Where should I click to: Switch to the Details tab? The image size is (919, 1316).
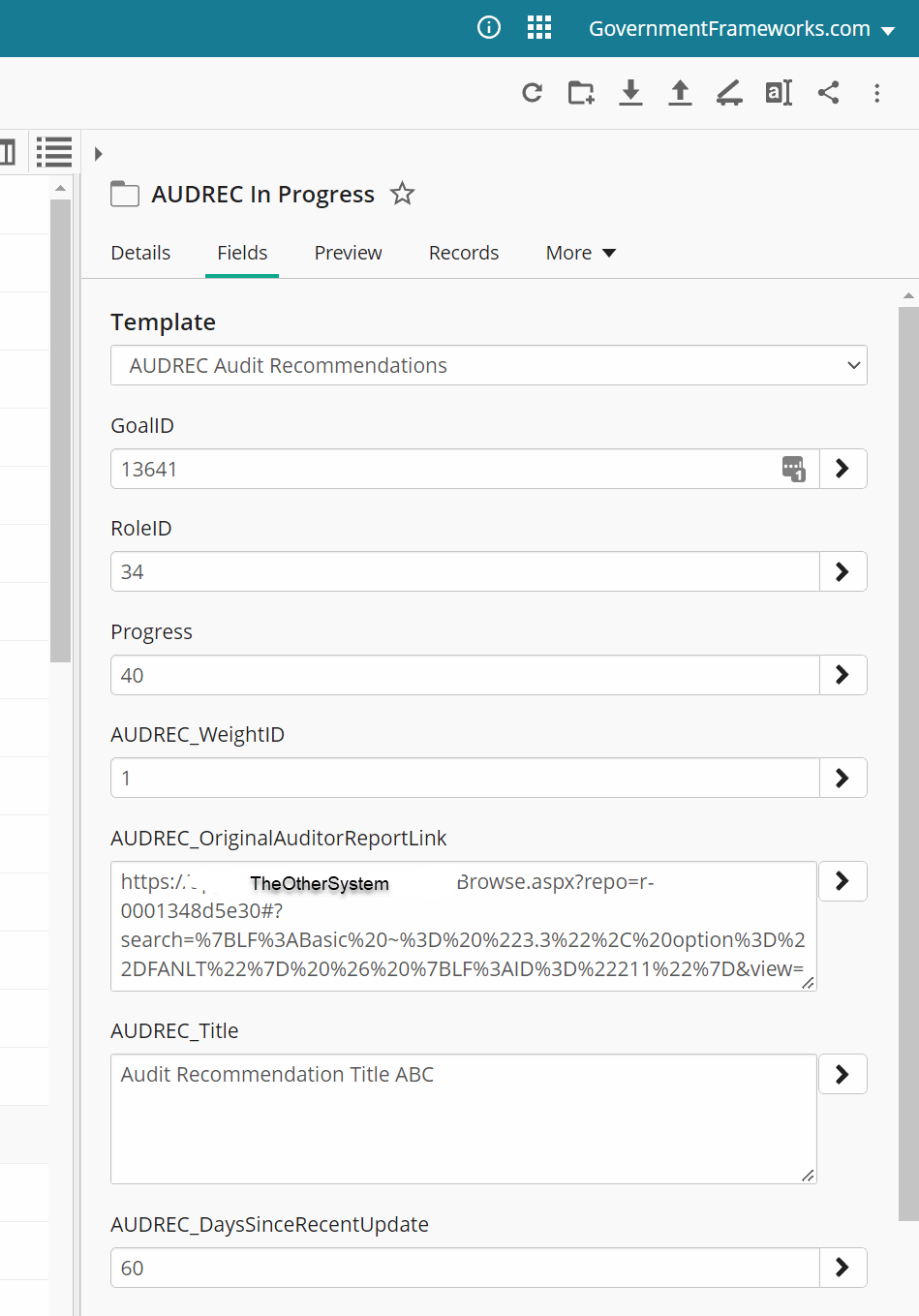pyautogui.click(x=140, y=253)
